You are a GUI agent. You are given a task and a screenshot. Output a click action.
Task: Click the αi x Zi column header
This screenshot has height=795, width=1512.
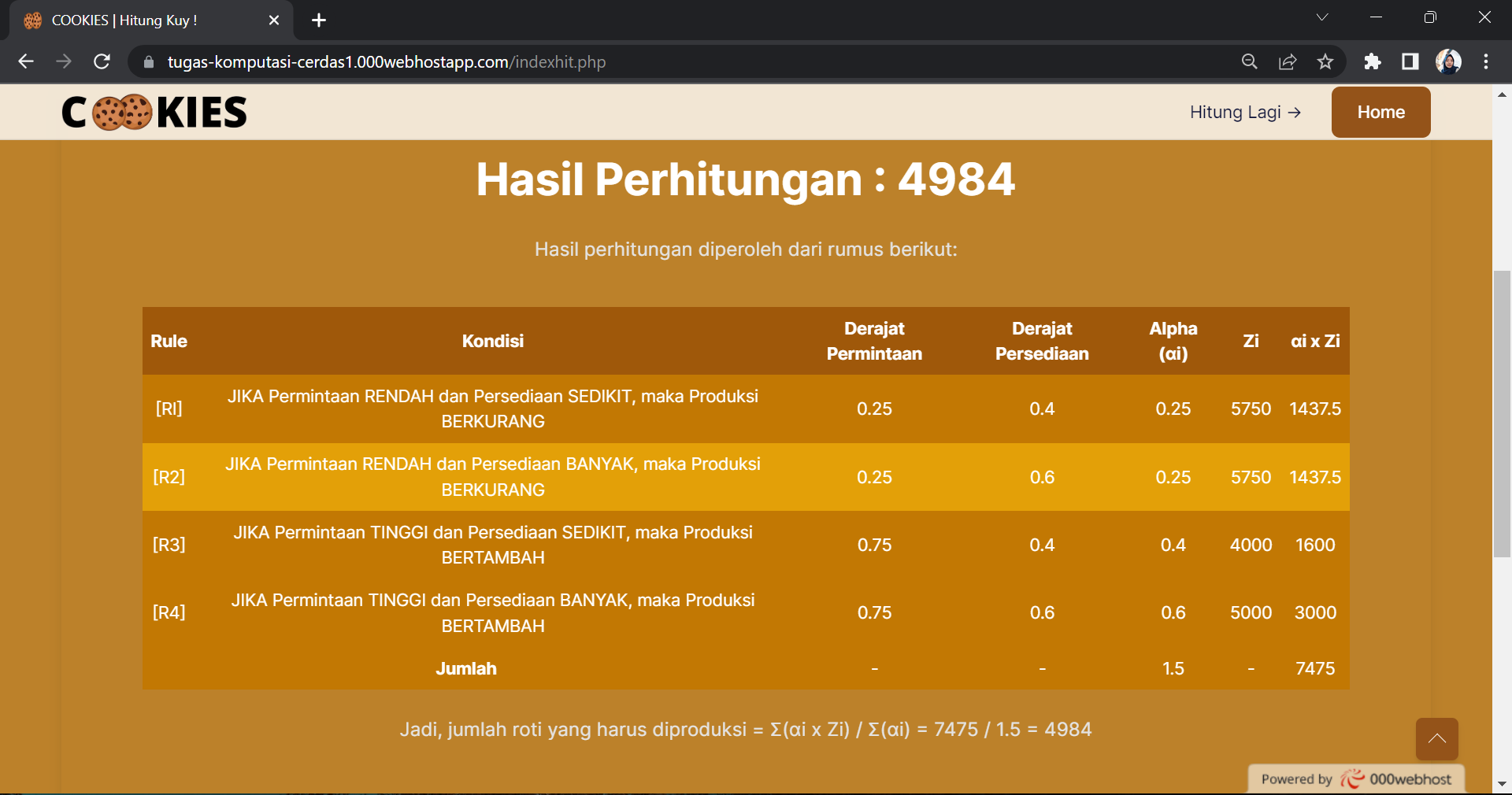click(x=1315, y=341)
